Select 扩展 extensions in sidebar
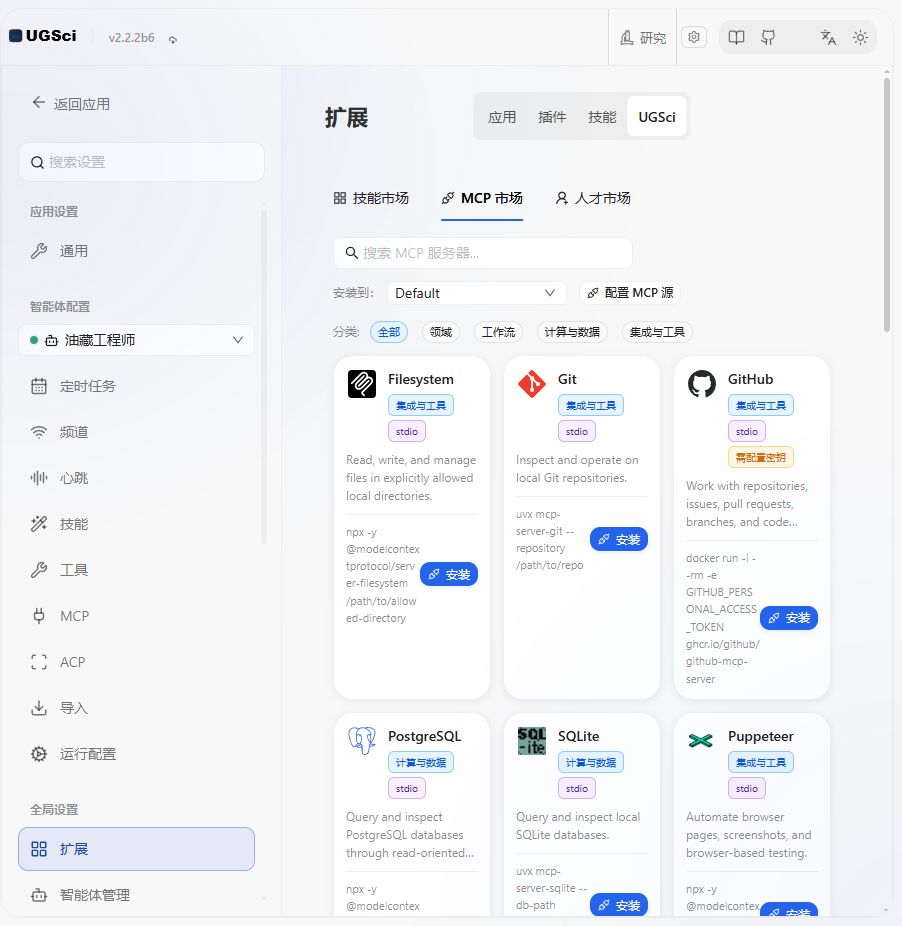 tap(136, 849)
